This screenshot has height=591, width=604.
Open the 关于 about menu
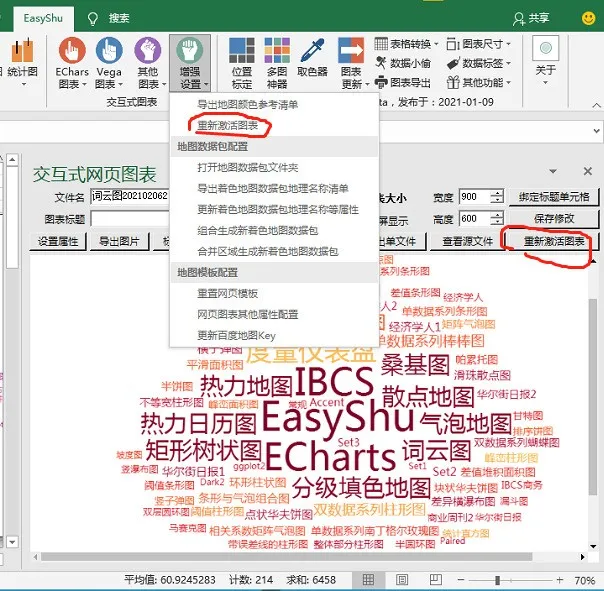tap(545, 61)
